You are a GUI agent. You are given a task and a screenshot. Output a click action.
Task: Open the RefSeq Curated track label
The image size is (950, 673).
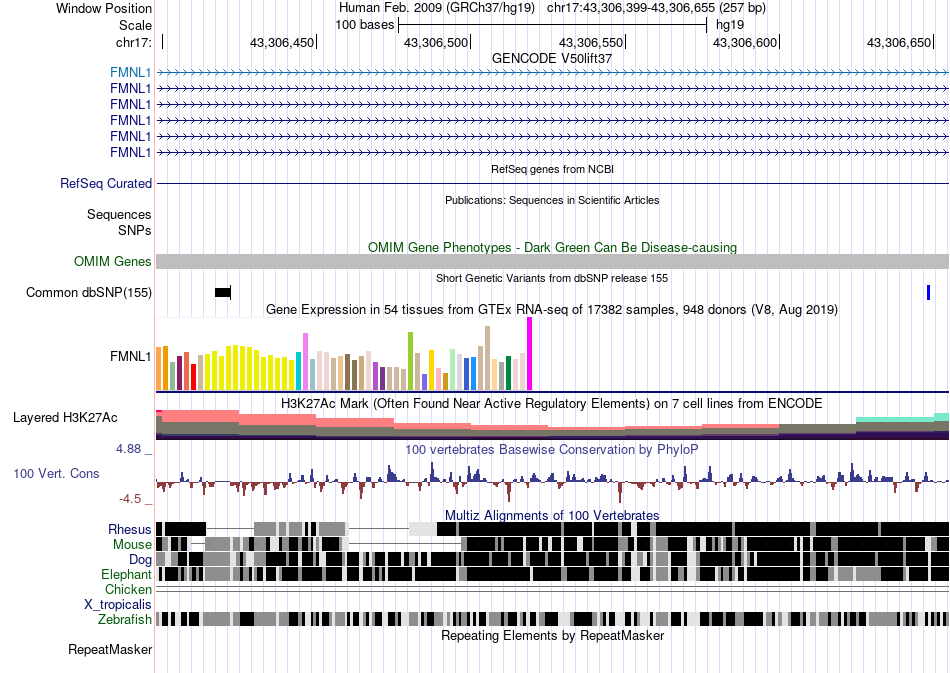pos(105,184)
